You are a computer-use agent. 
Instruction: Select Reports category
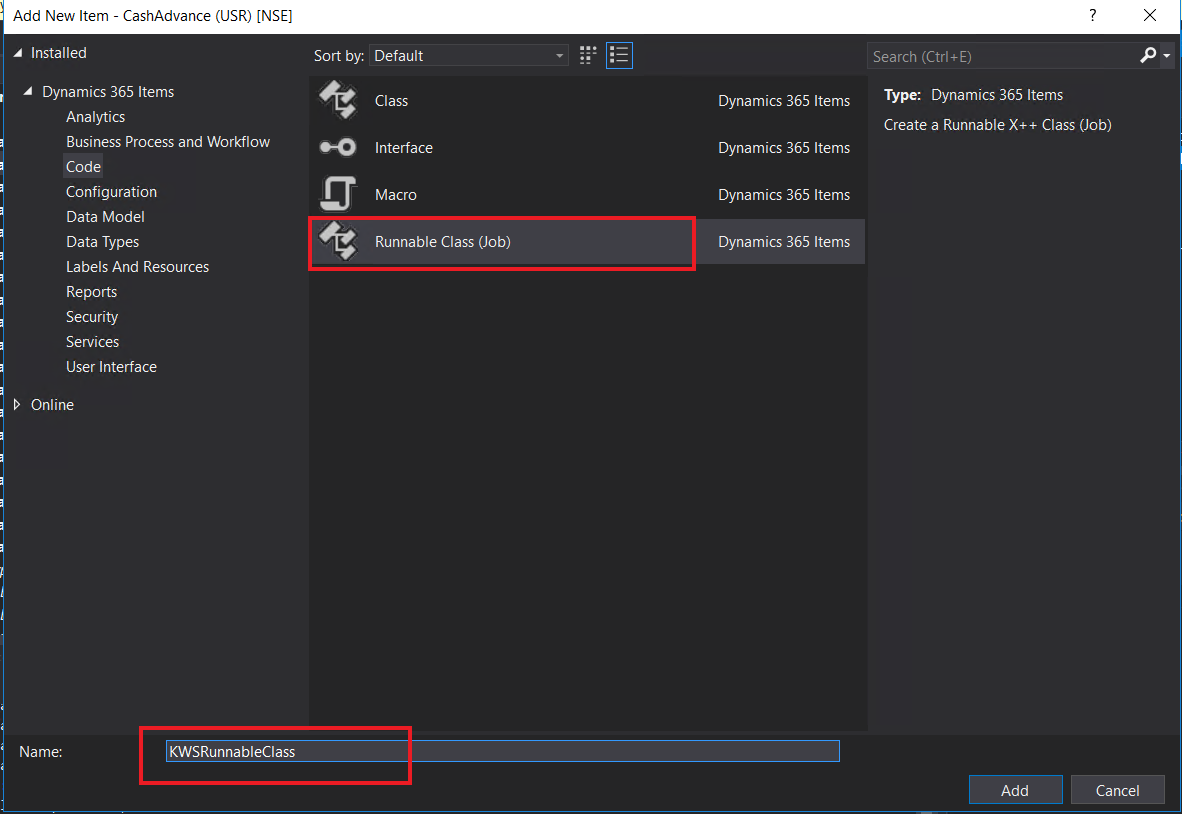(91, 292)
